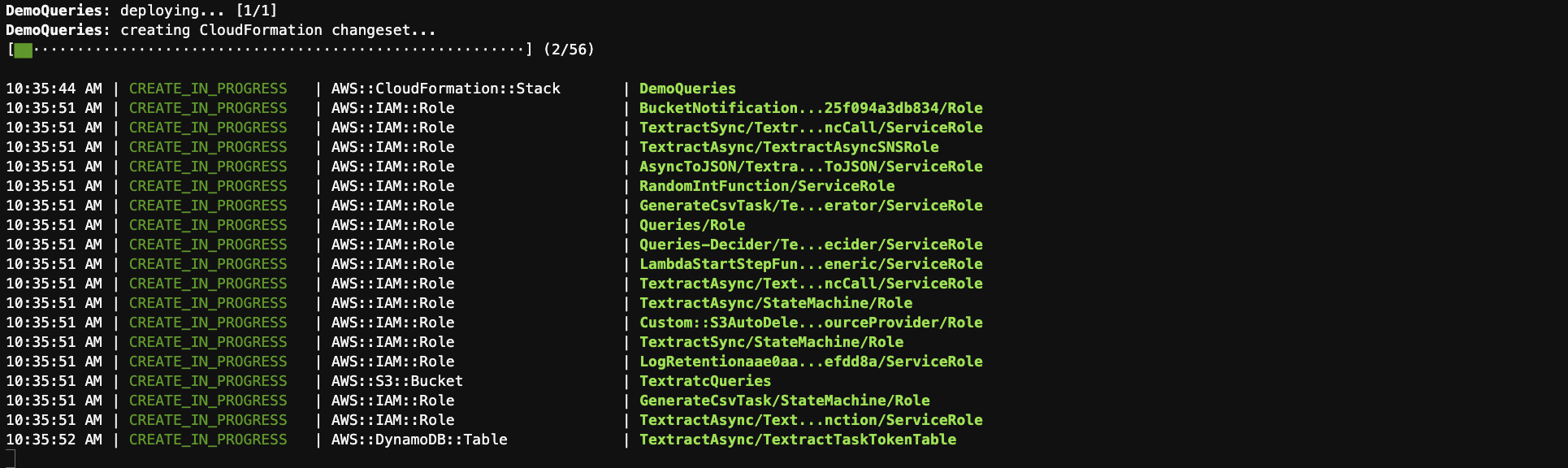Select the TextractAsync/StateMachine/Role entry
The height and width of the screenshot is (468, 1568).
pyautogui.click(x=776, y=303)
